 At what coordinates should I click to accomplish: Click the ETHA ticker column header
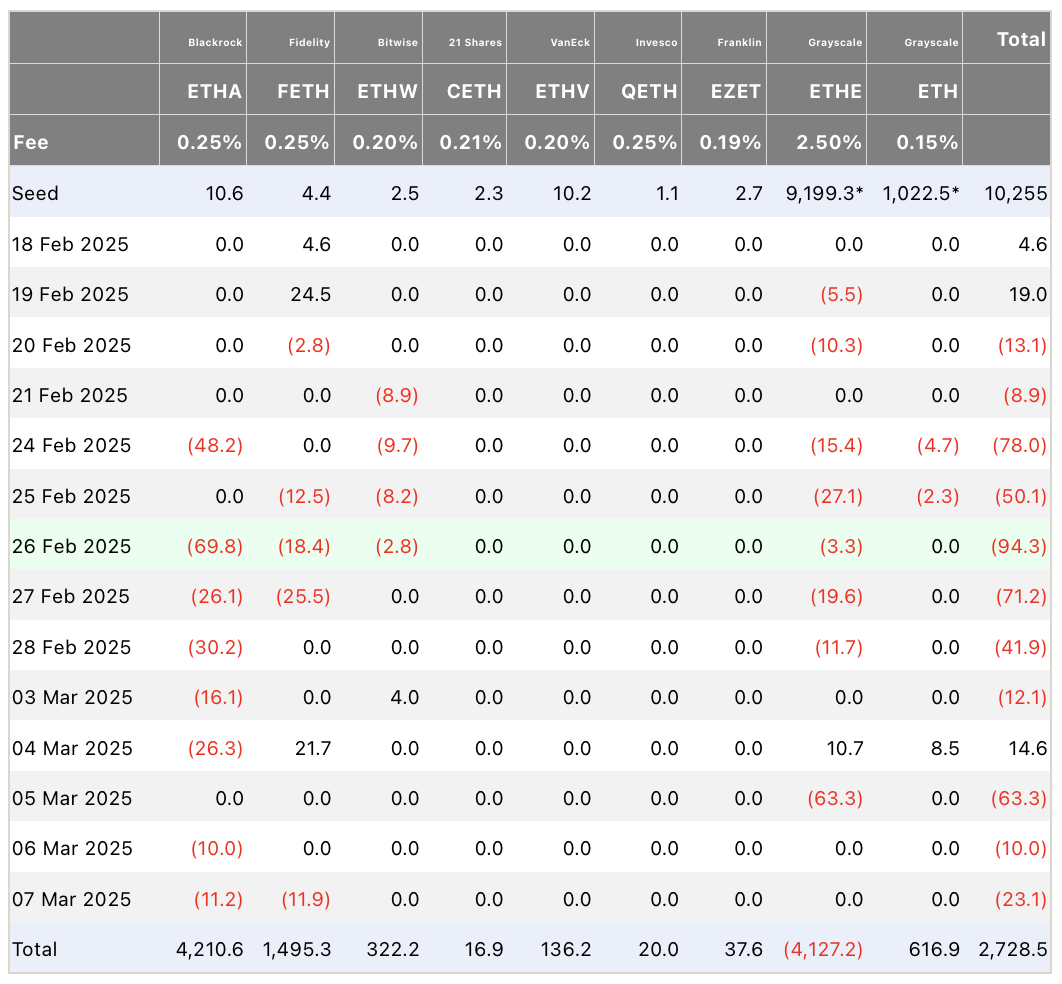pyautogui.click(x=214, y=91)
